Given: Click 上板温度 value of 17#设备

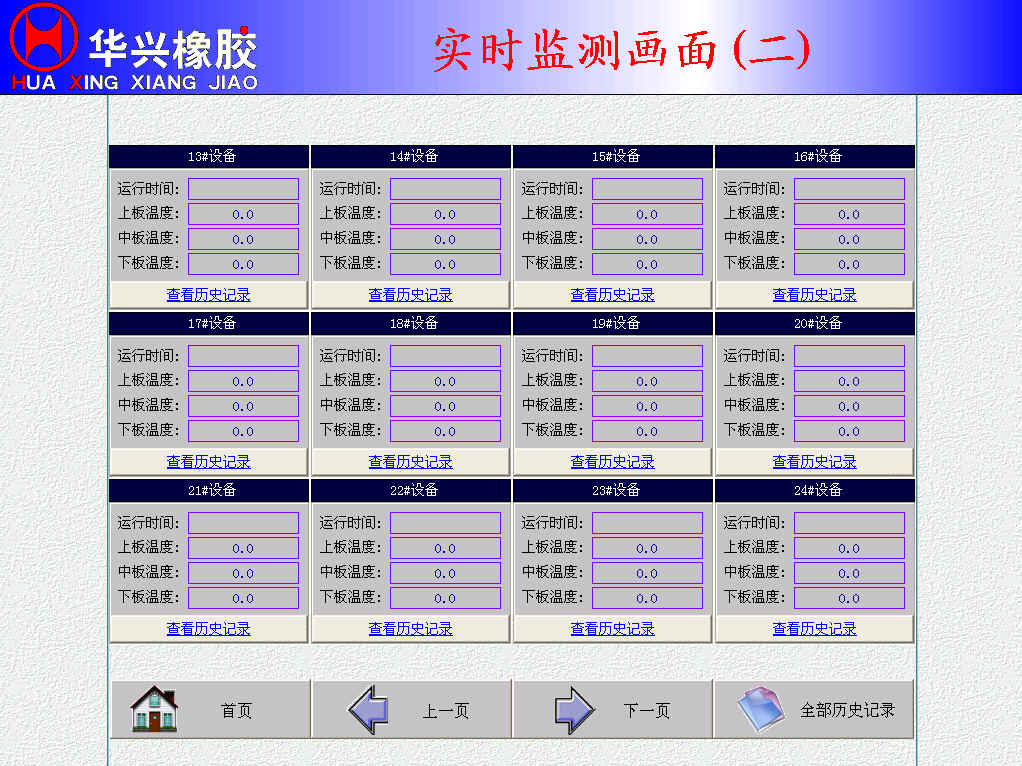Looking at the screenshot, I should pyautogui.click(x=244, y=381).
